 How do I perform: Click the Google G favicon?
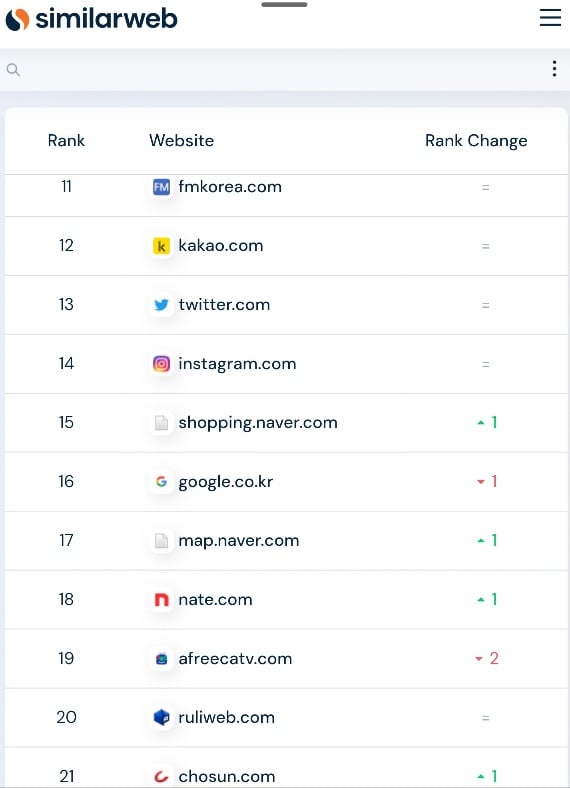point(161,482)
